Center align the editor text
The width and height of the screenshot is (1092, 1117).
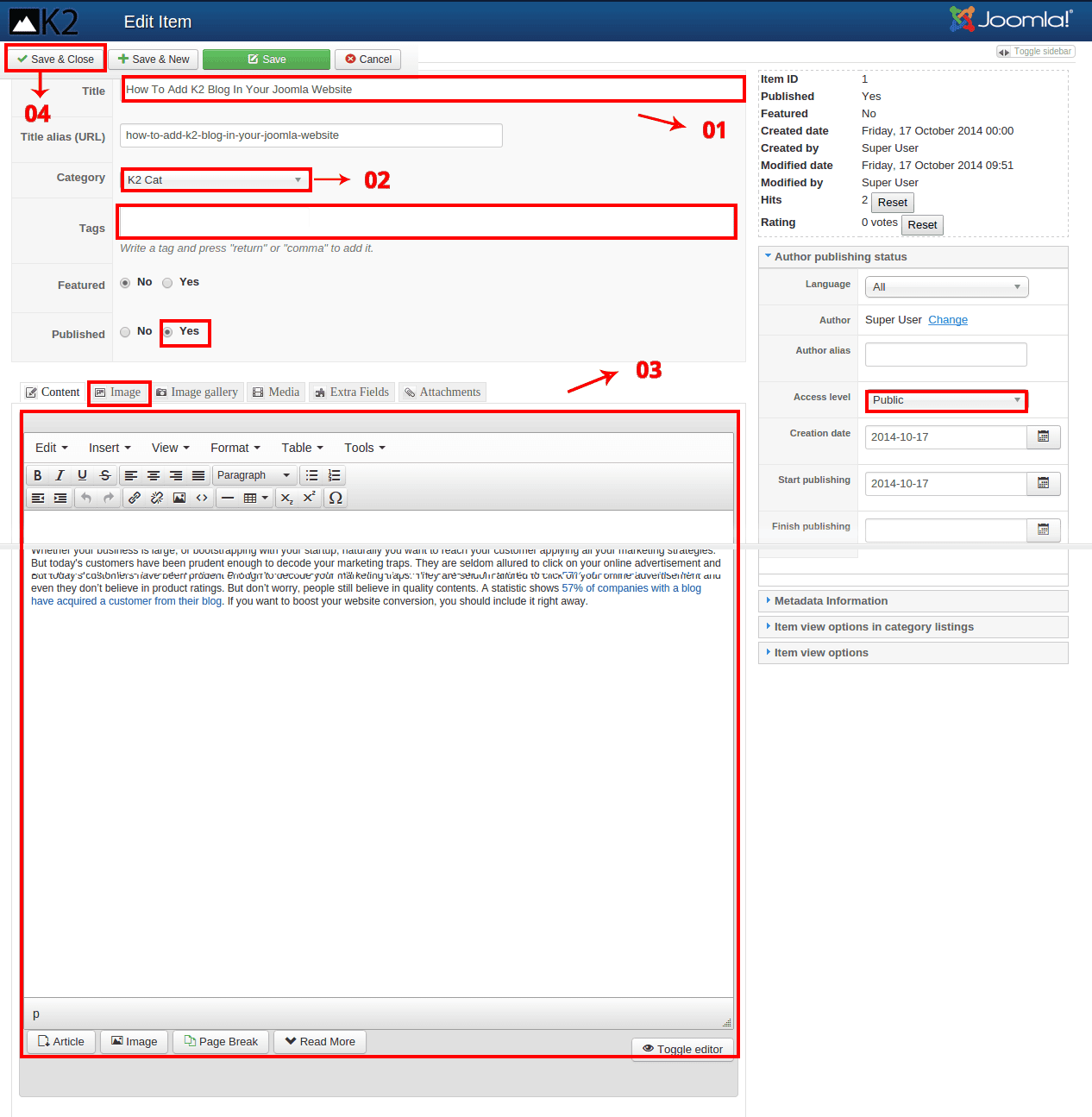154,475
